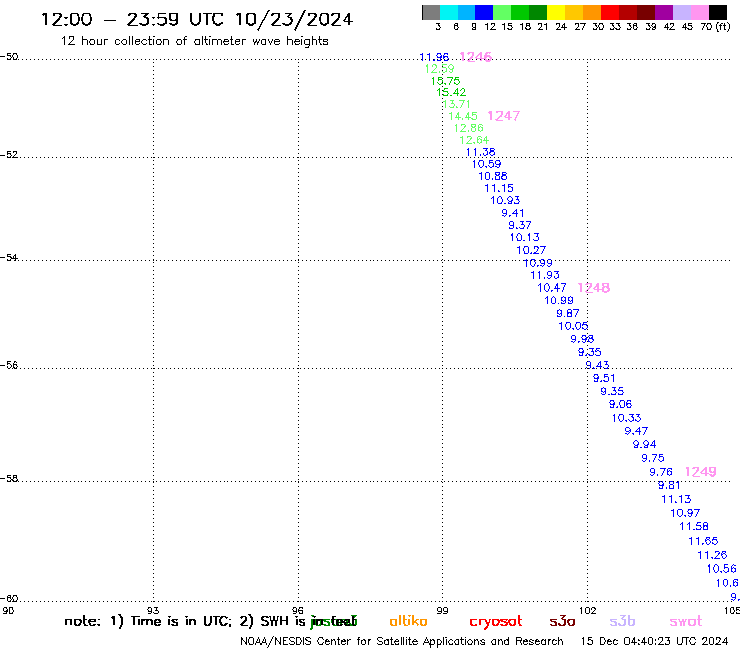This screenshot has height=650, width=740.
Task: Click the gray swatch in the color scale
Action: tap(431, 12)
